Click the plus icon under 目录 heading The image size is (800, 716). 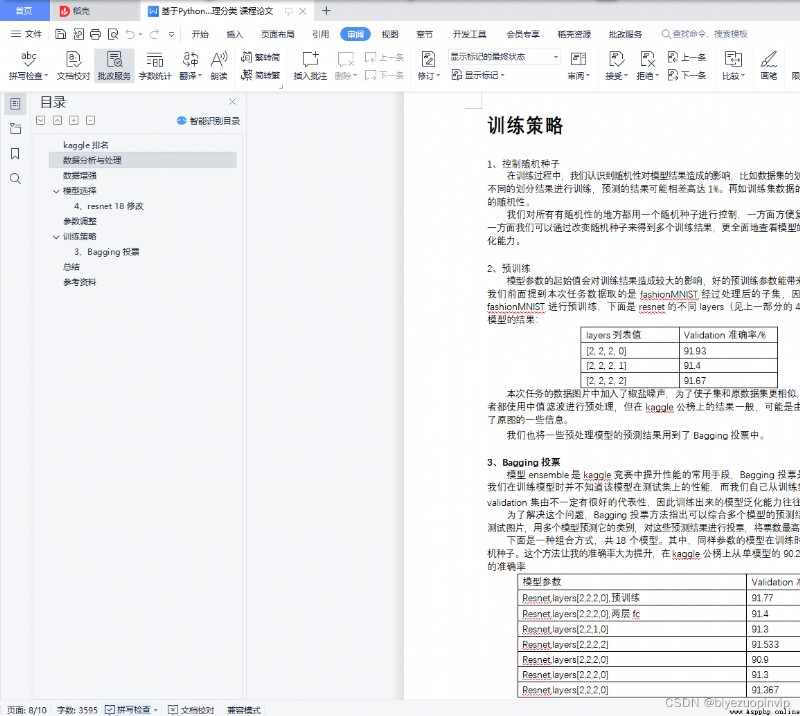[74, 120]
